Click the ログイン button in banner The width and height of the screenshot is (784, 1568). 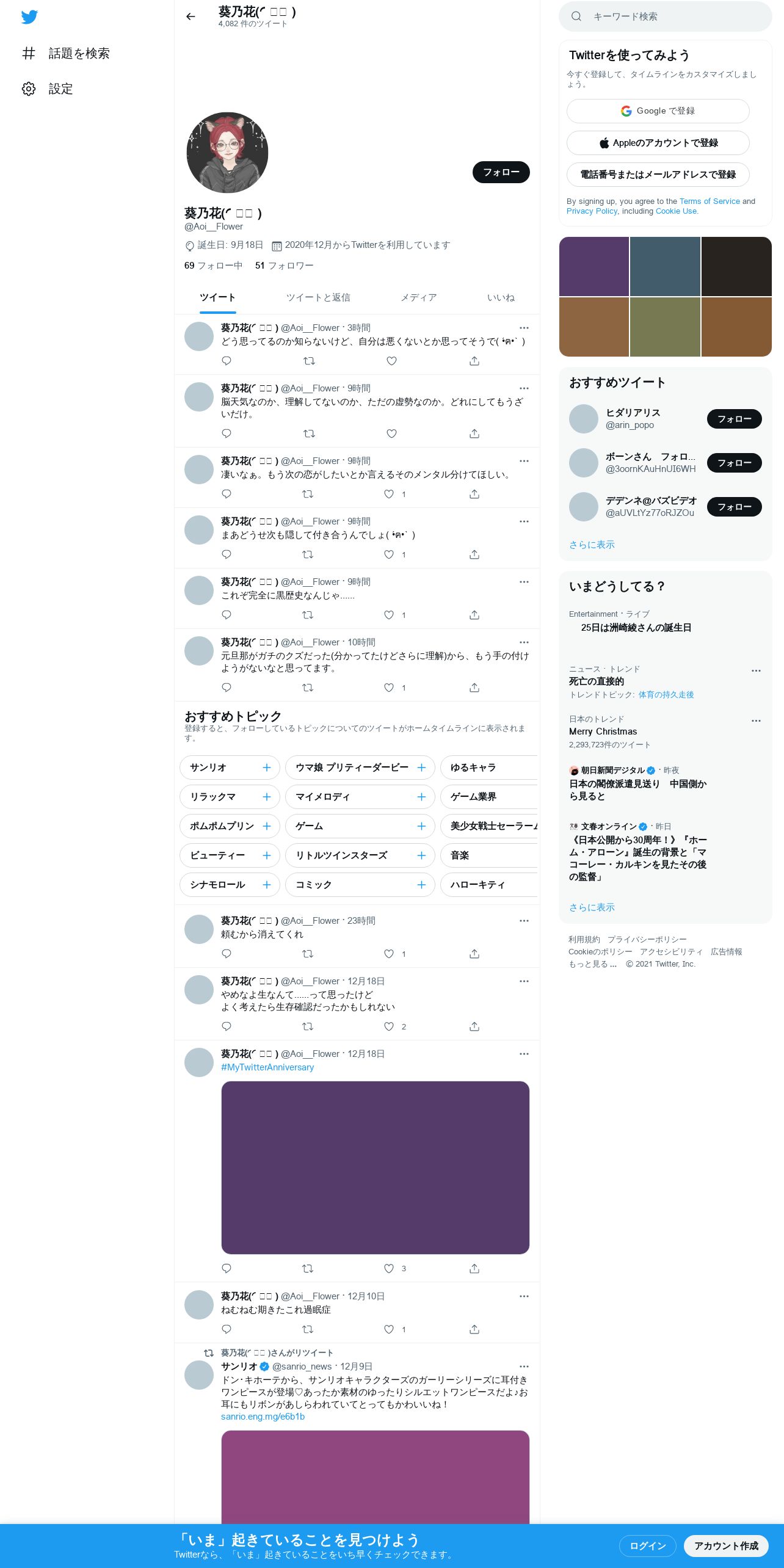(648, 1545)
